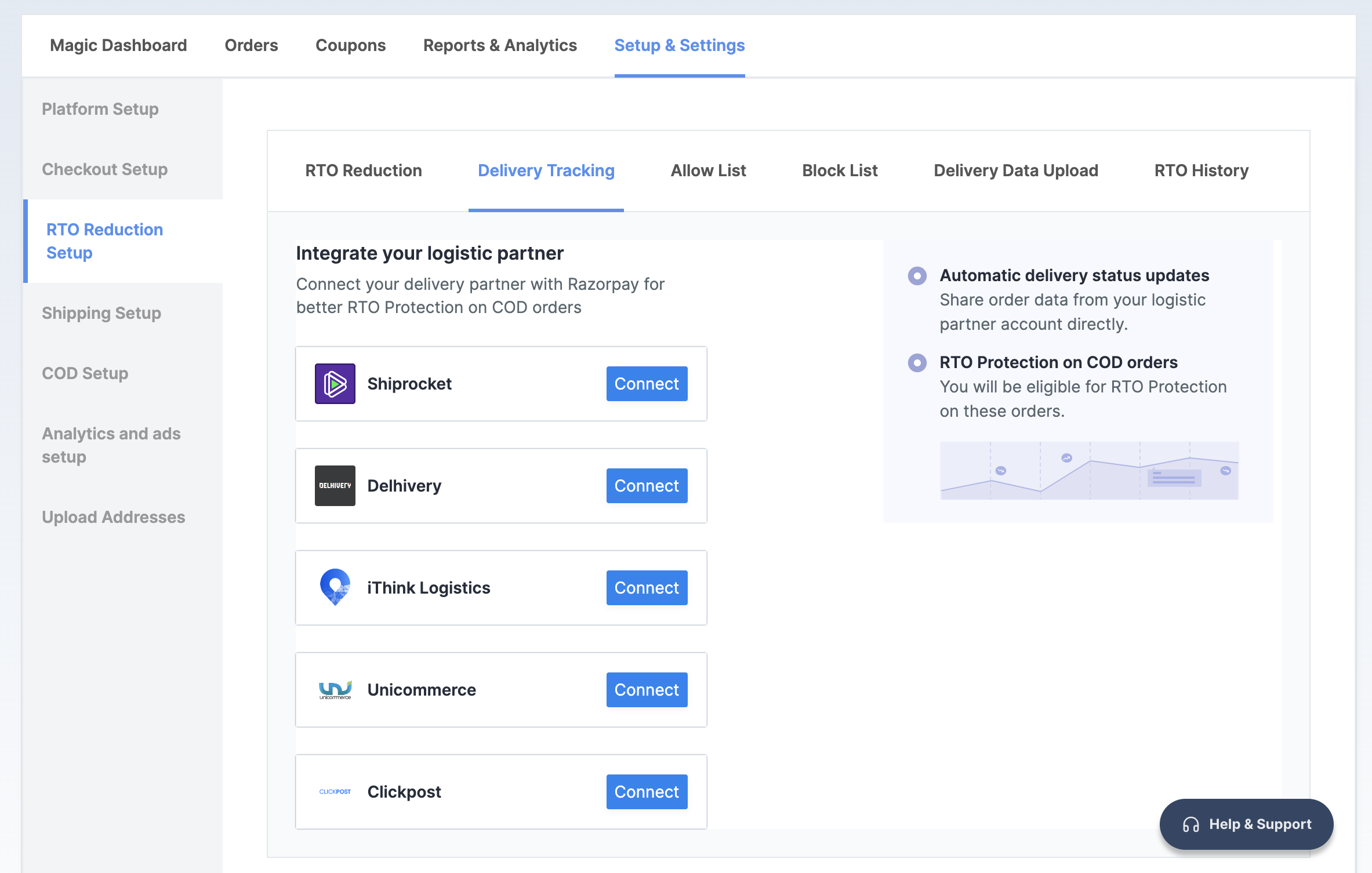The image size is (1372, 873).
Task: Switch to the Allow List tab
Action: click(708, 170)
